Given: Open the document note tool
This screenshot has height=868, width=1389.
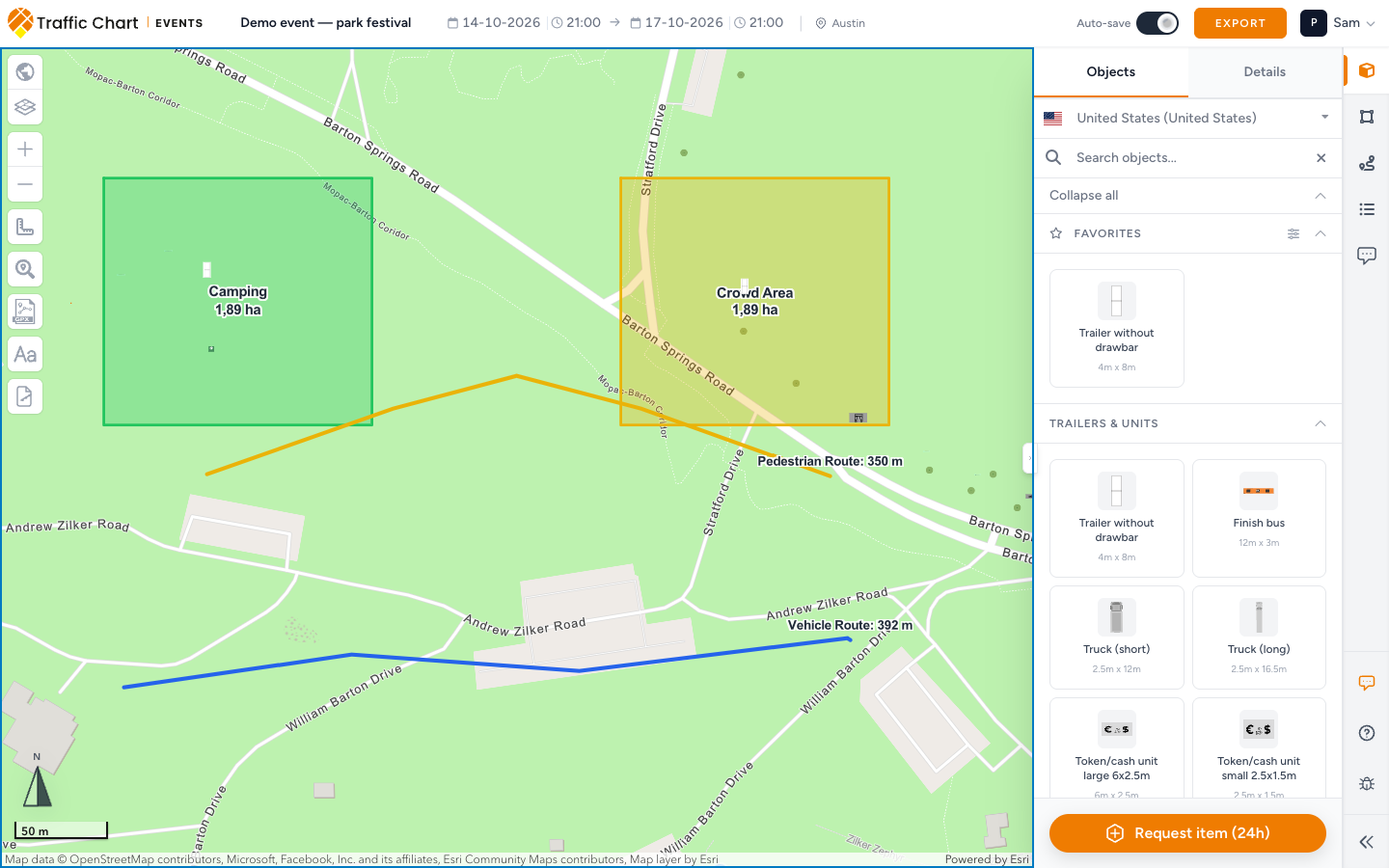Looking at the screenshot, I should coord(25,396).
